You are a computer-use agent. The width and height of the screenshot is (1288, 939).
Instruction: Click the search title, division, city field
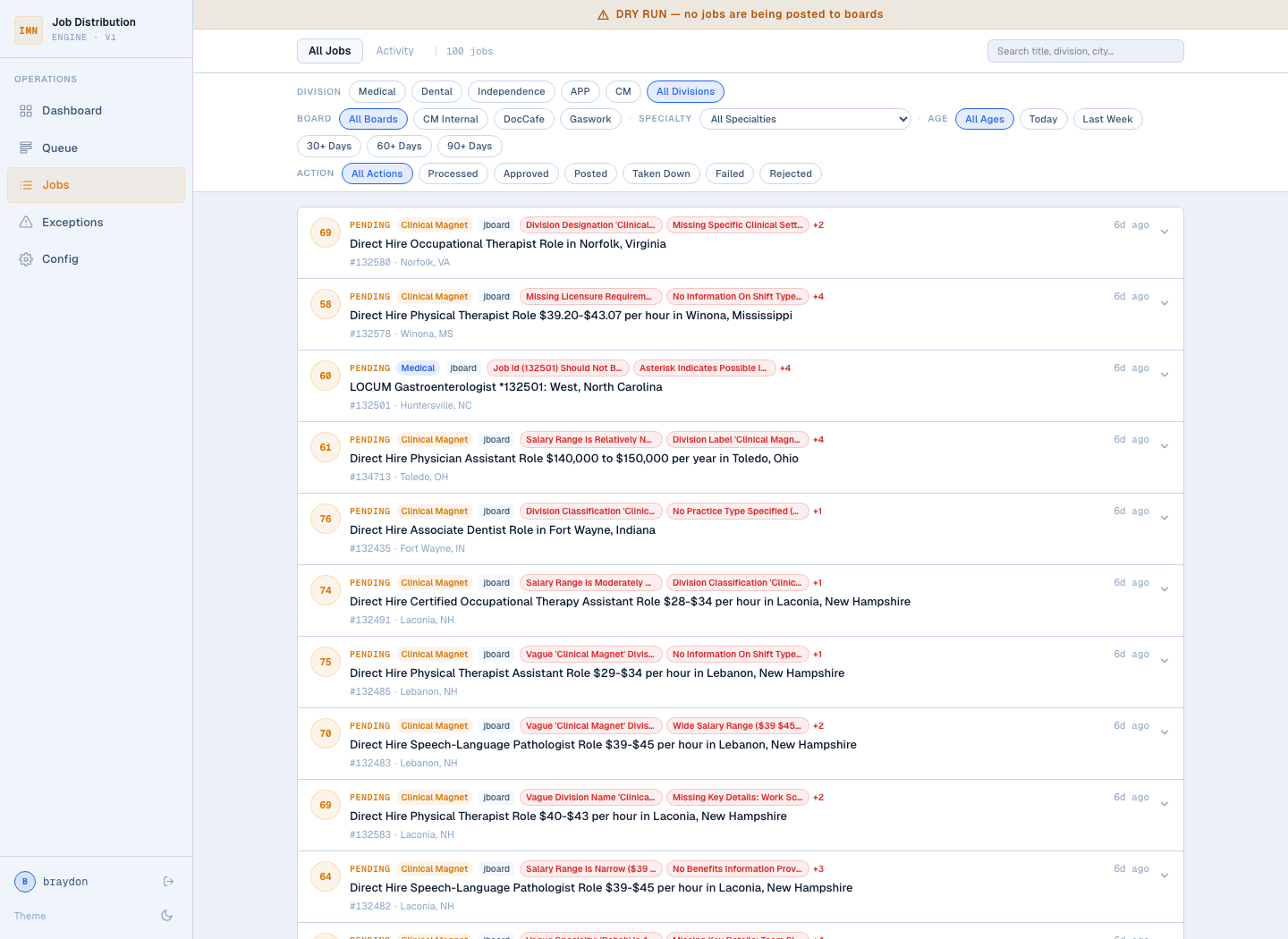tap(1086, 51)
